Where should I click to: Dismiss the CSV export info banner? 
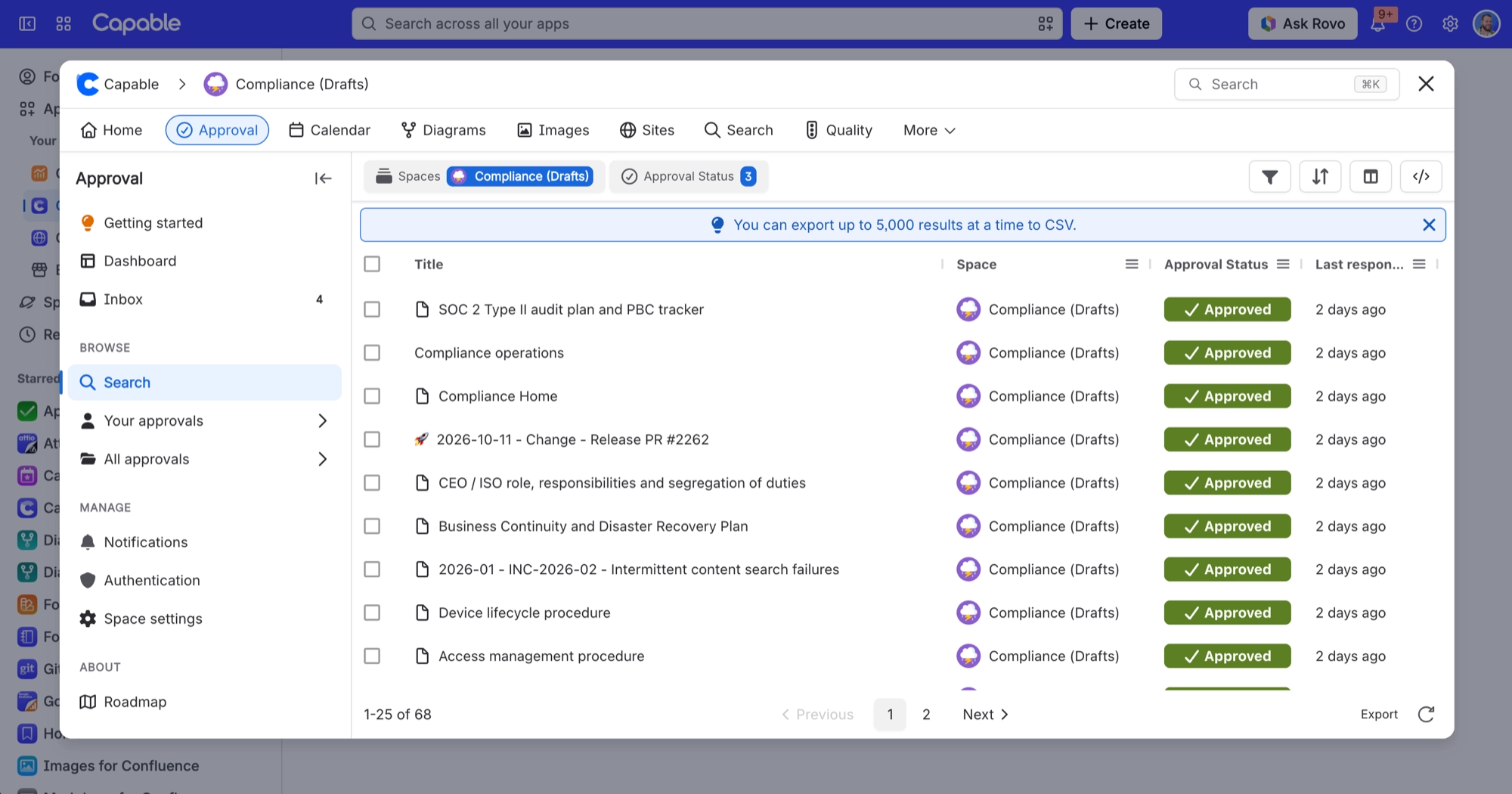(x=1429, y=225)
